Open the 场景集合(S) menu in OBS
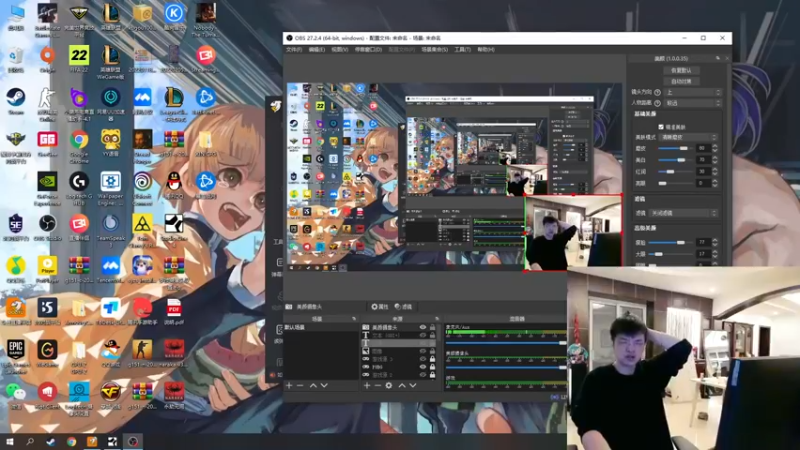Screen dimensions: 800x450 point(435,49)
